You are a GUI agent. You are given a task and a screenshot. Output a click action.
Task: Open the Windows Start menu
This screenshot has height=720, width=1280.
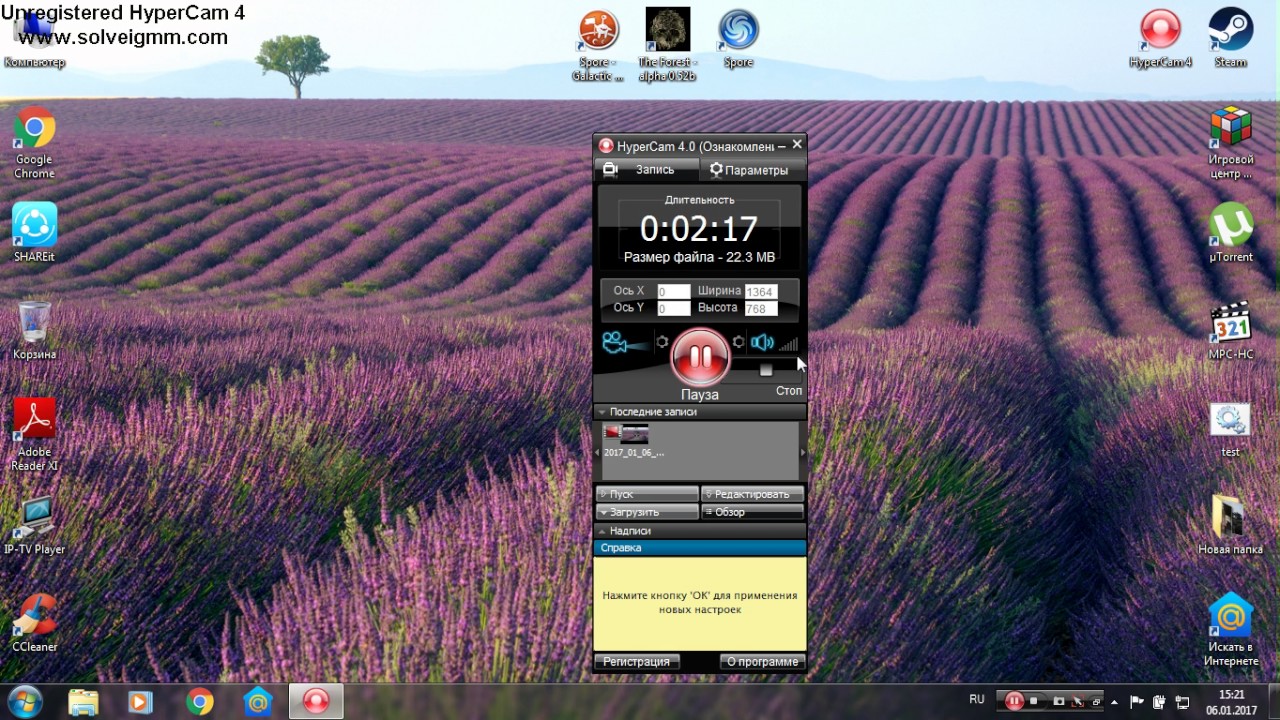click(24, 701)
